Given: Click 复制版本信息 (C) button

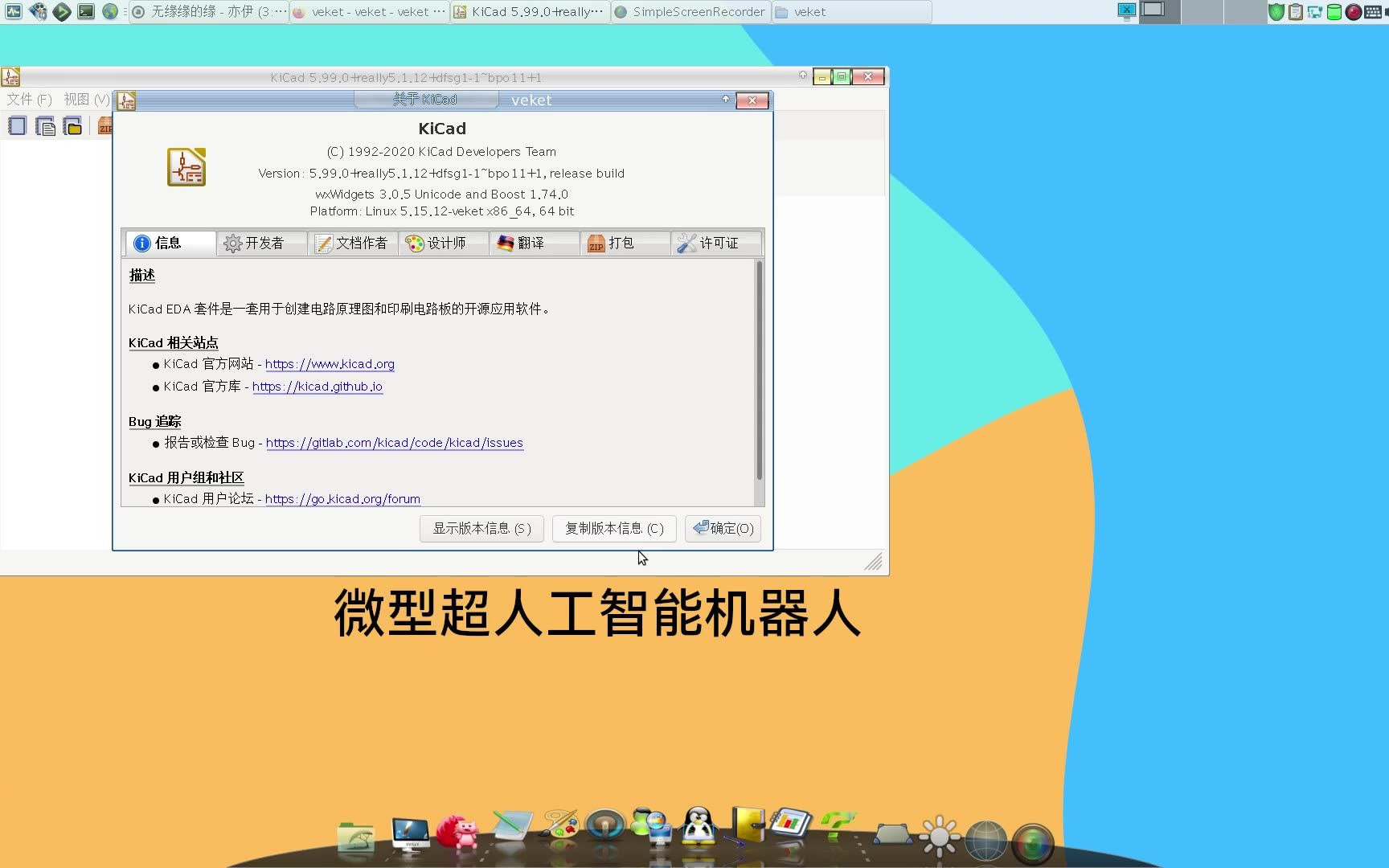Looking at the screenshot, I should 614,529.
